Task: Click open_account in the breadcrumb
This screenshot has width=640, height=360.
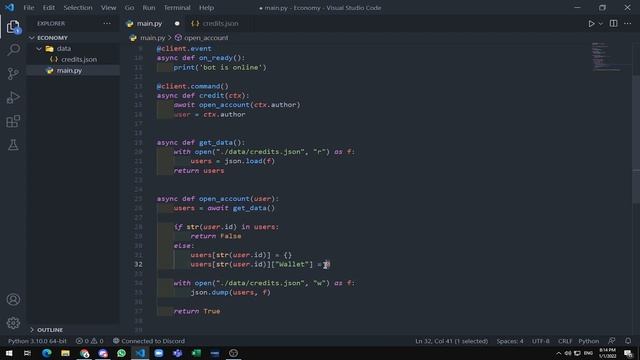Action: [206, 38]
